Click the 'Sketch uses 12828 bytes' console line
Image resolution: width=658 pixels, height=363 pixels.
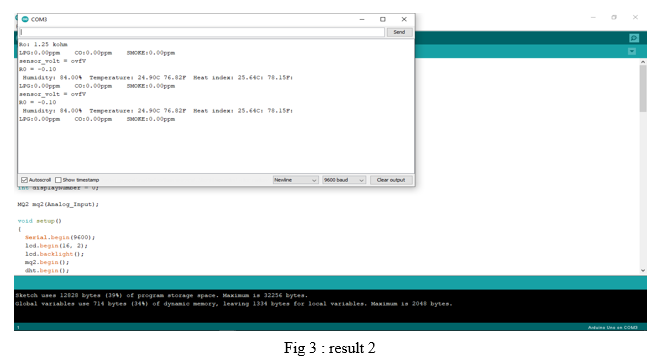click(x=162, y=295)
